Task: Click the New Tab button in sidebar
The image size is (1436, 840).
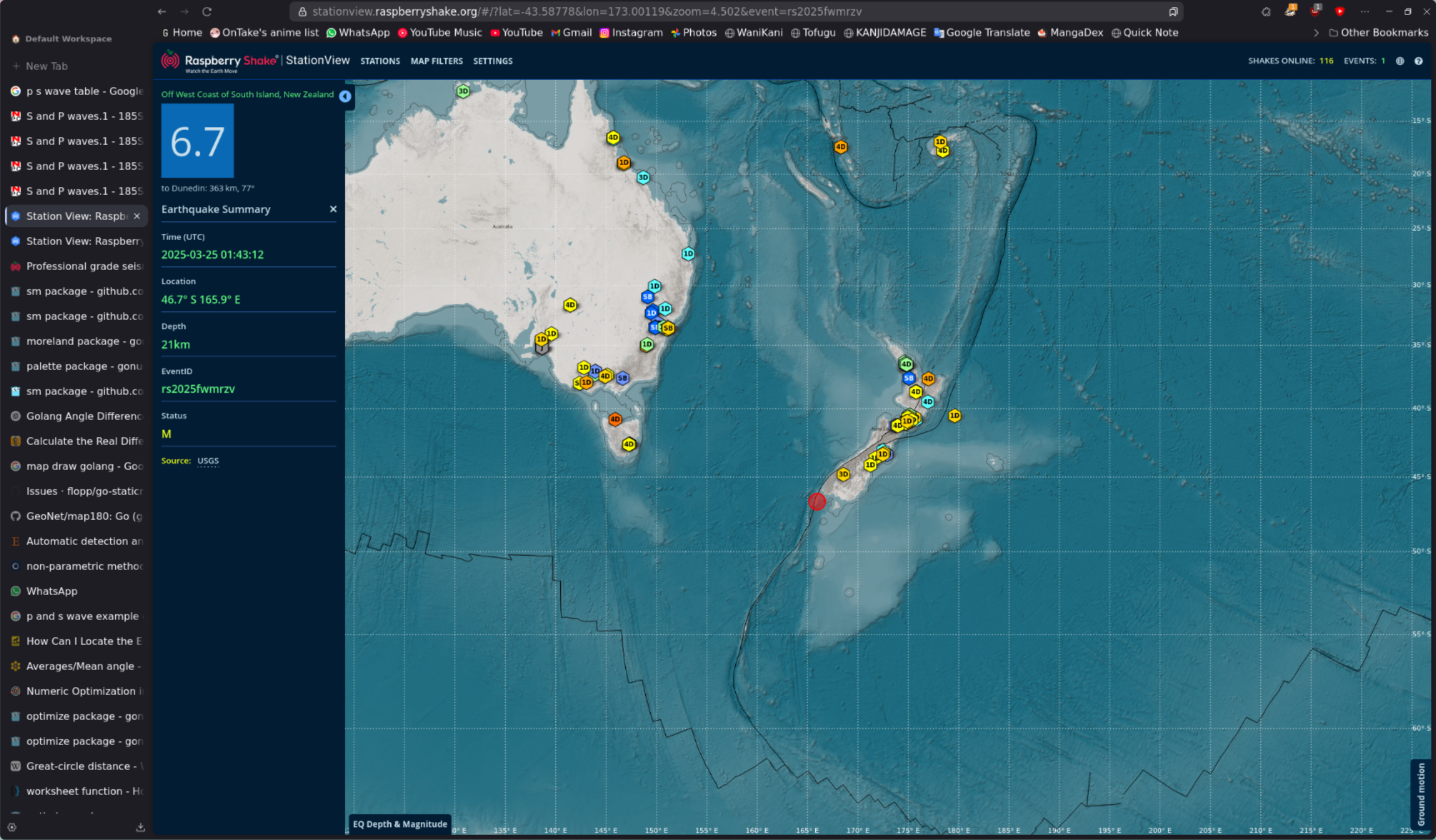Action: [x=46, y=66]
